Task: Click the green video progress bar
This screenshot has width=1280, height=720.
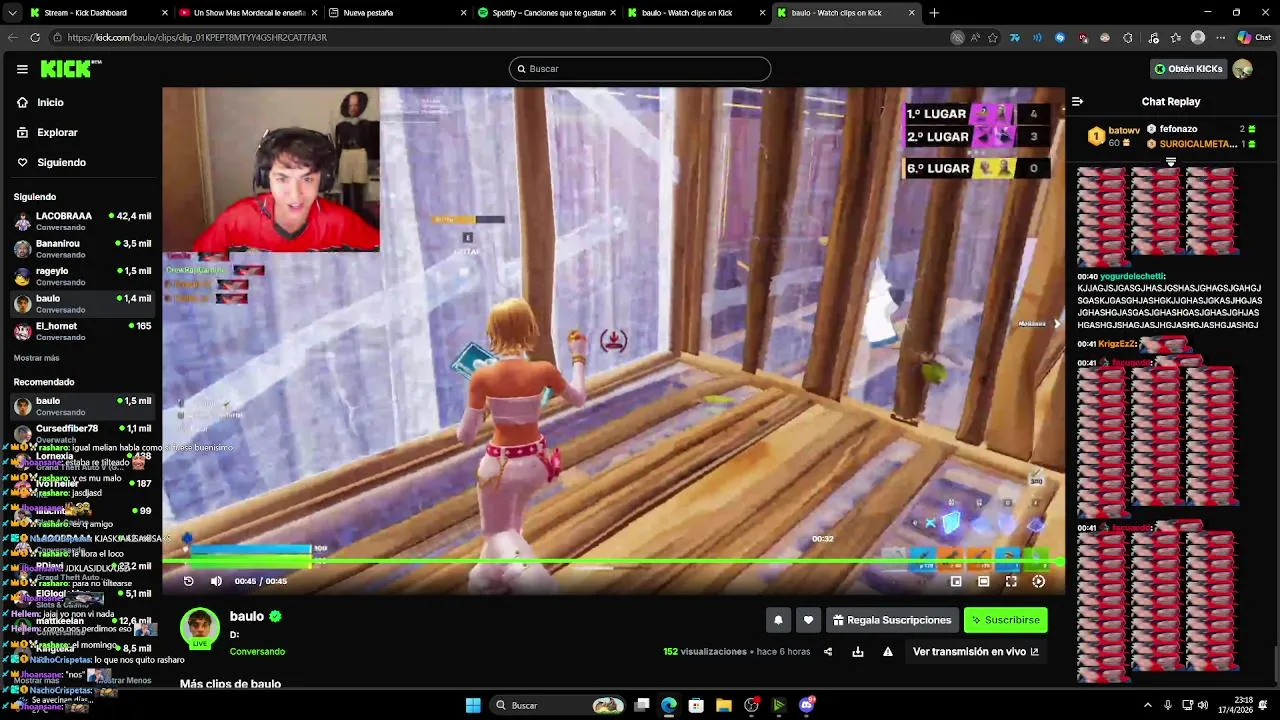Action: tap(613, 563)
